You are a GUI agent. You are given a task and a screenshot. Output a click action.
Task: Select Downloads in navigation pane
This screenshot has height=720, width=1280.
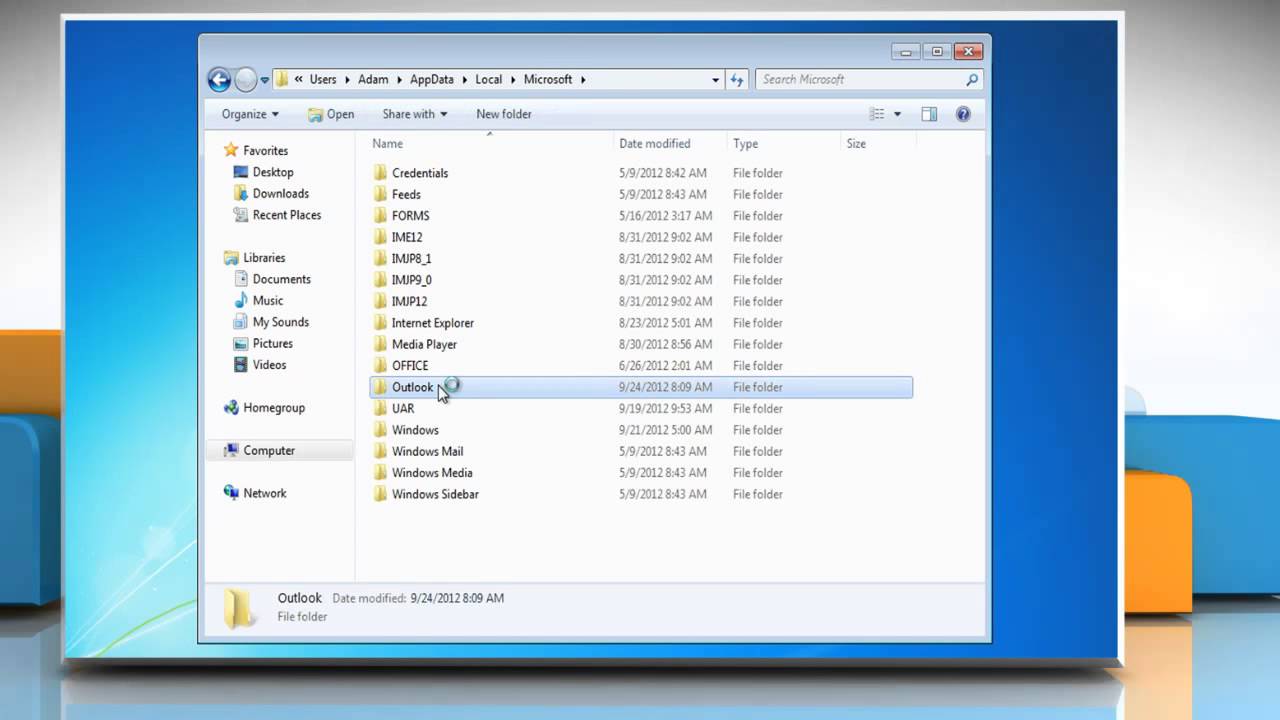[280, 193]
